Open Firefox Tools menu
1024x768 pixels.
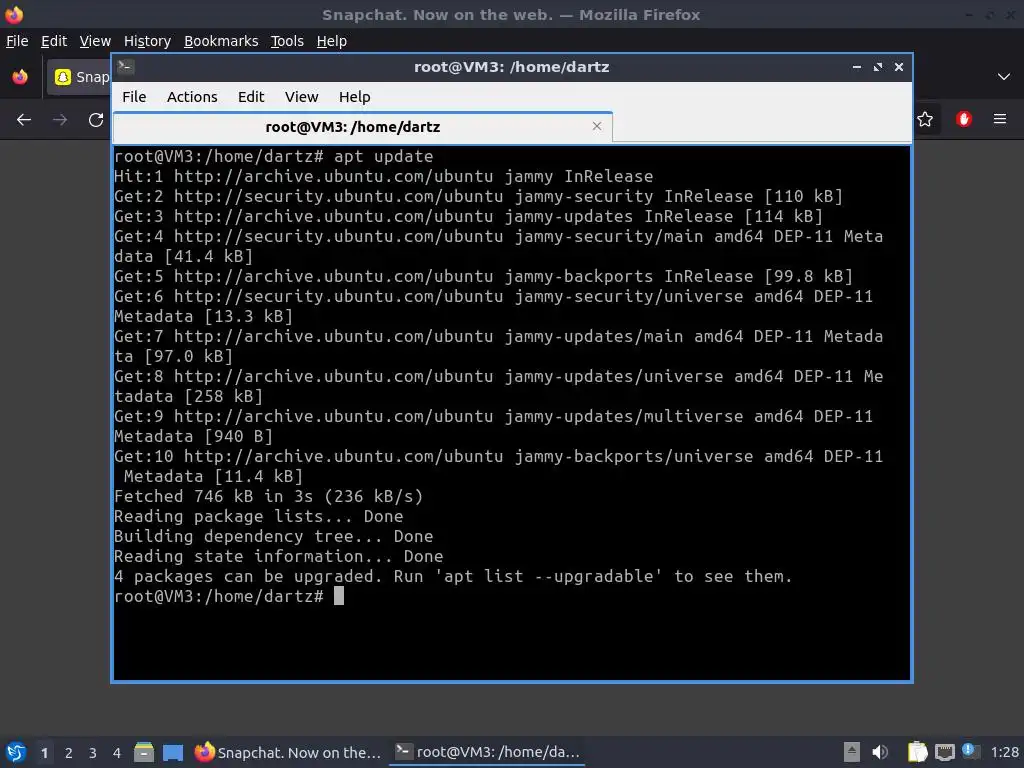(287, 41)
